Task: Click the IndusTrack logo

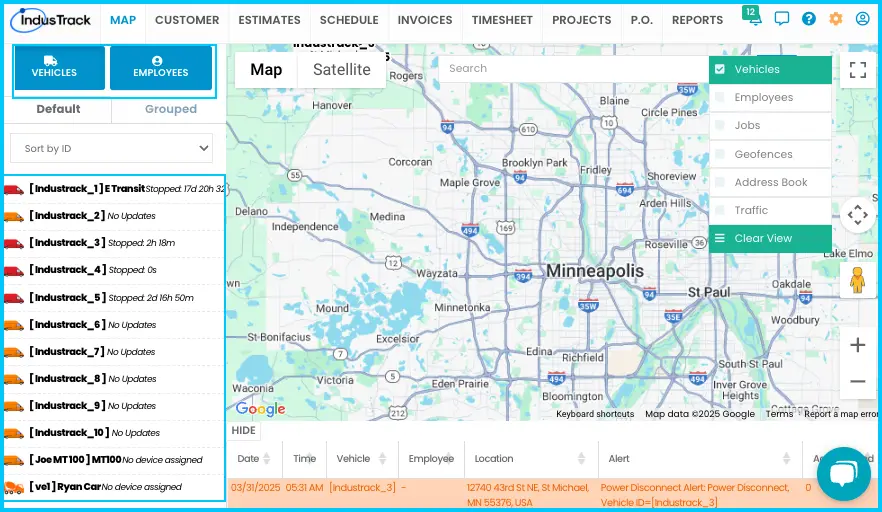Action: [x=51, y=20]
